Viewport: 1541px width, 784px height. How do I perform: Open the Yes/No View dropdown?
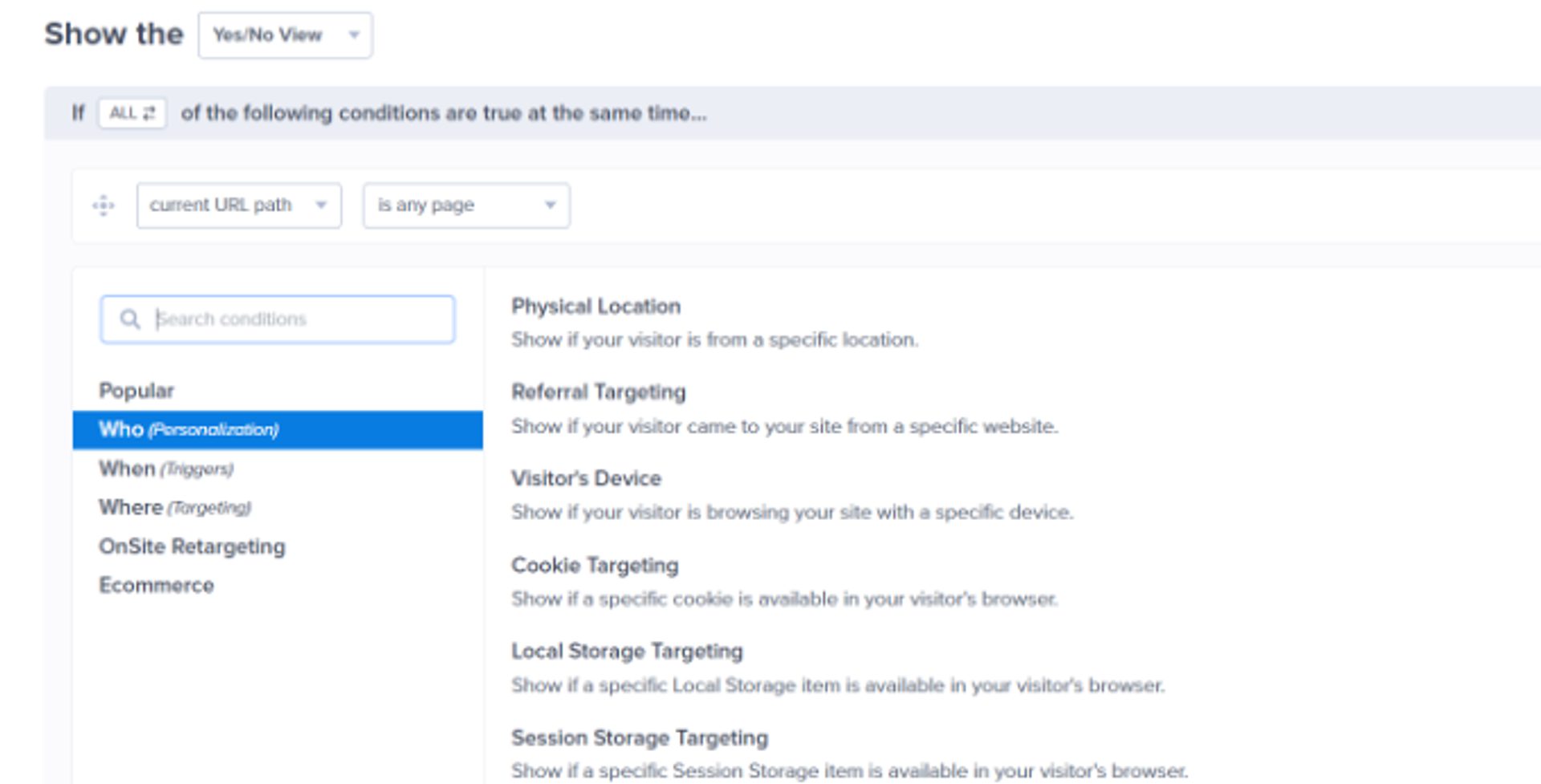coord(285,35)
